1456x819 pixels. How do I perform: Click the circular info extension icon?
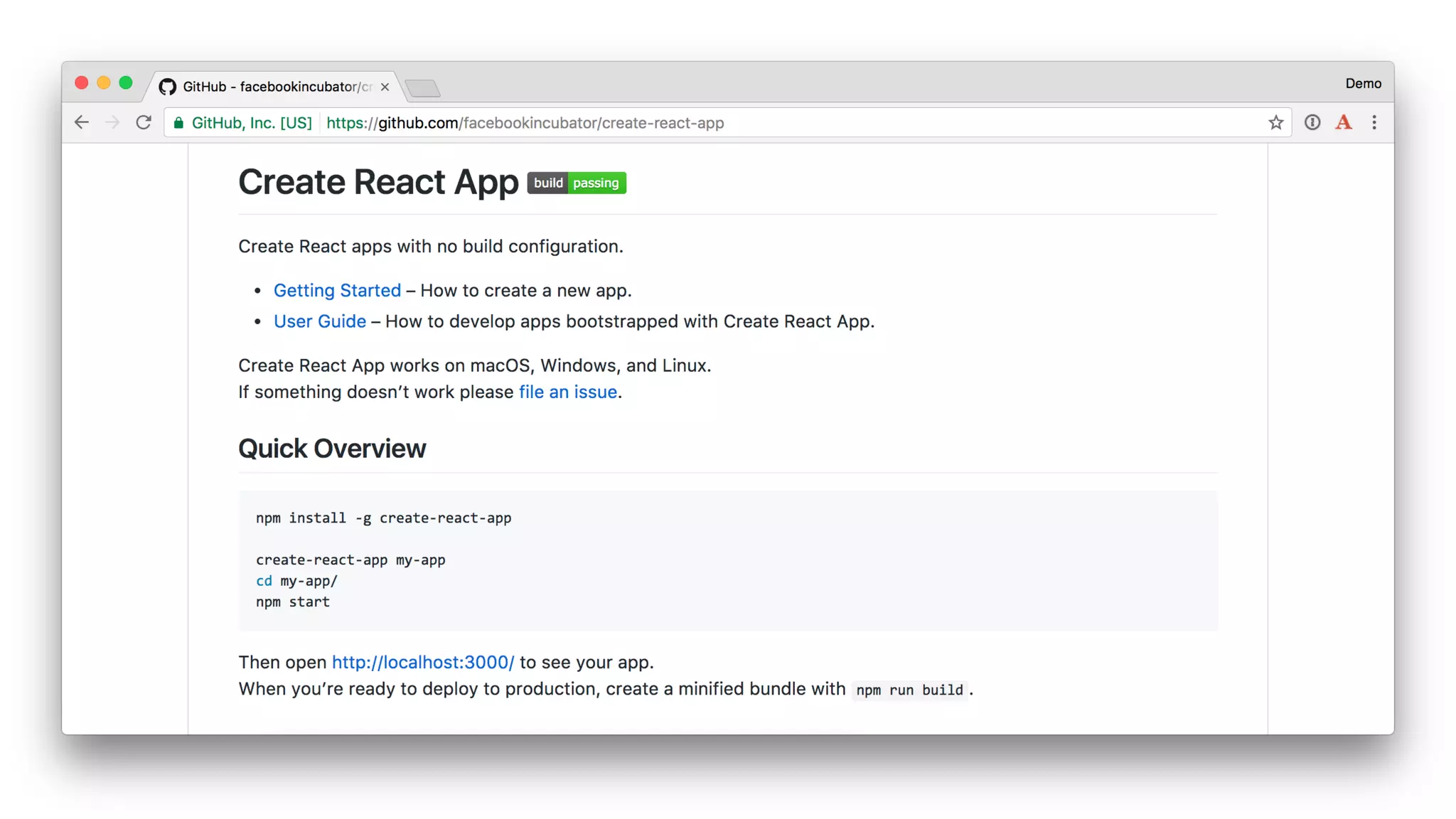click(1312, 122)
